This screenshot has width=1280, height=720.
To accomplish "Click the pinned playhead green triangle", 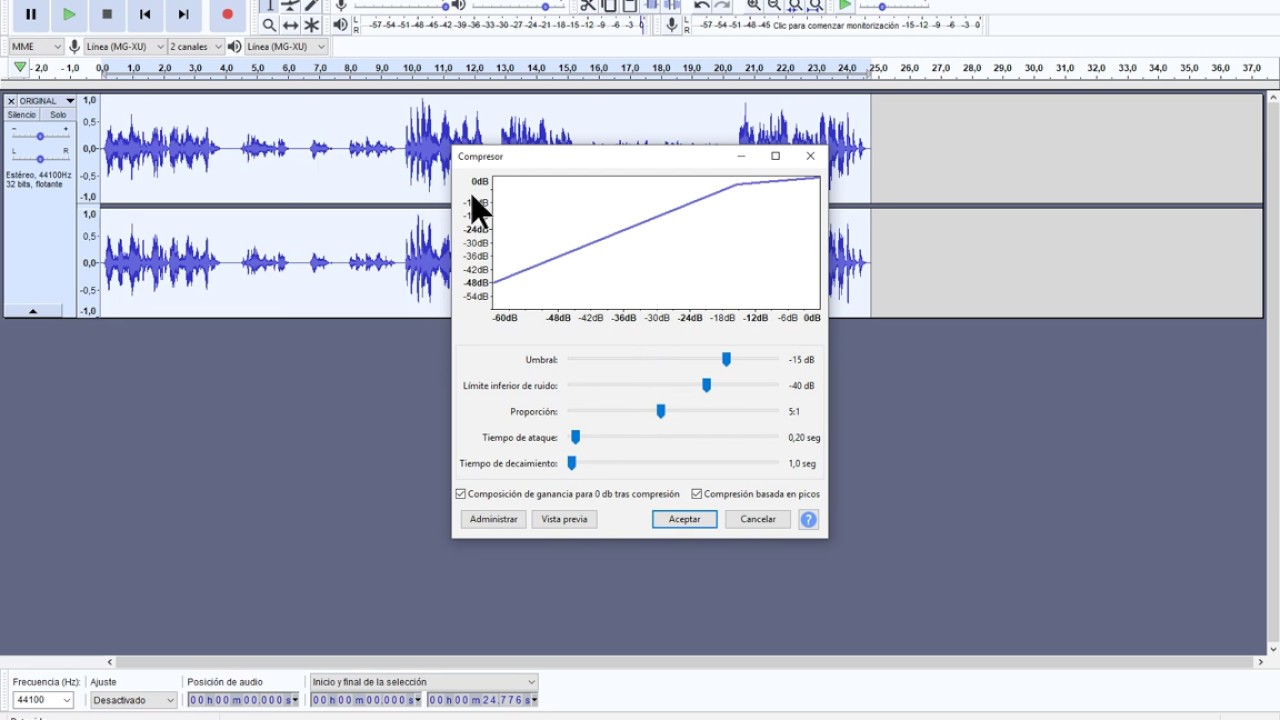I will (20, 68).
